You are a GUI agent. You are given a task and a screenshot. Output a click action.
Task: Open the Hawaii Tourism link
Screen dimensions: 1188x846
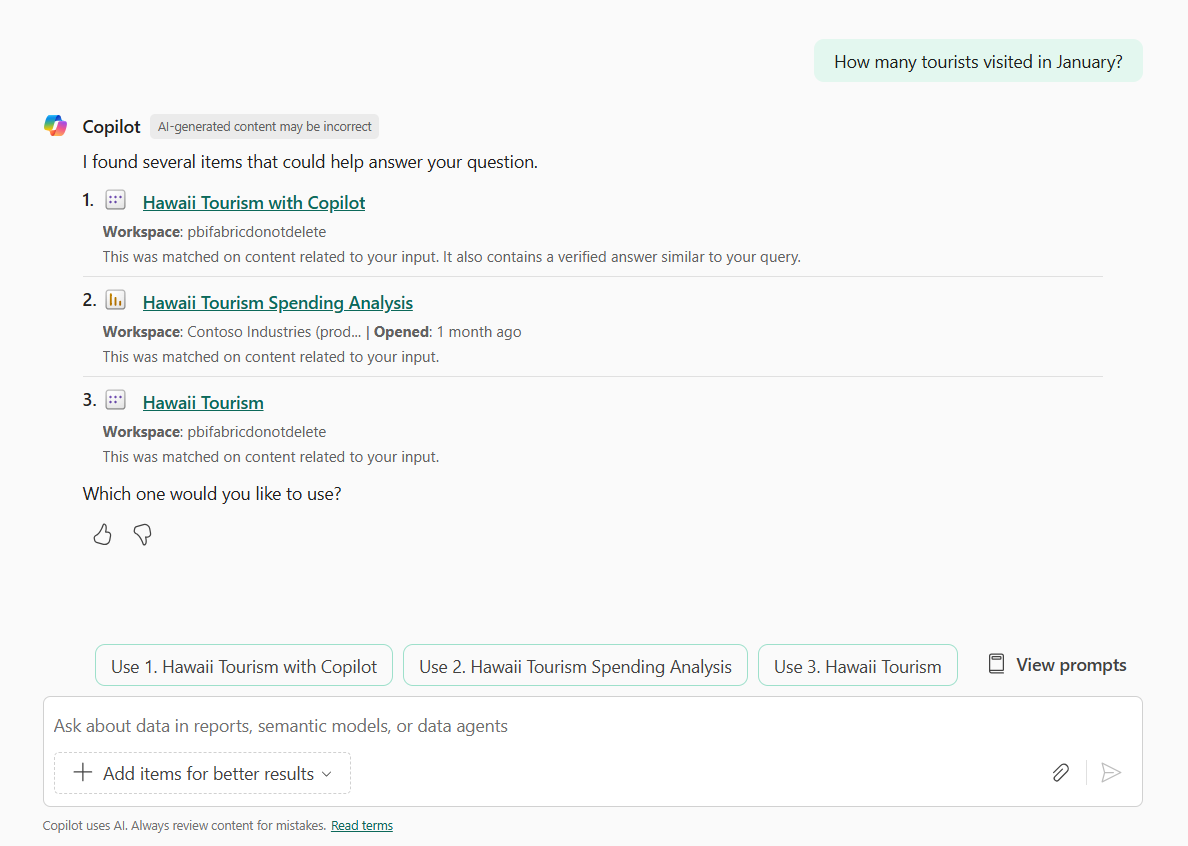coord(203,403)
